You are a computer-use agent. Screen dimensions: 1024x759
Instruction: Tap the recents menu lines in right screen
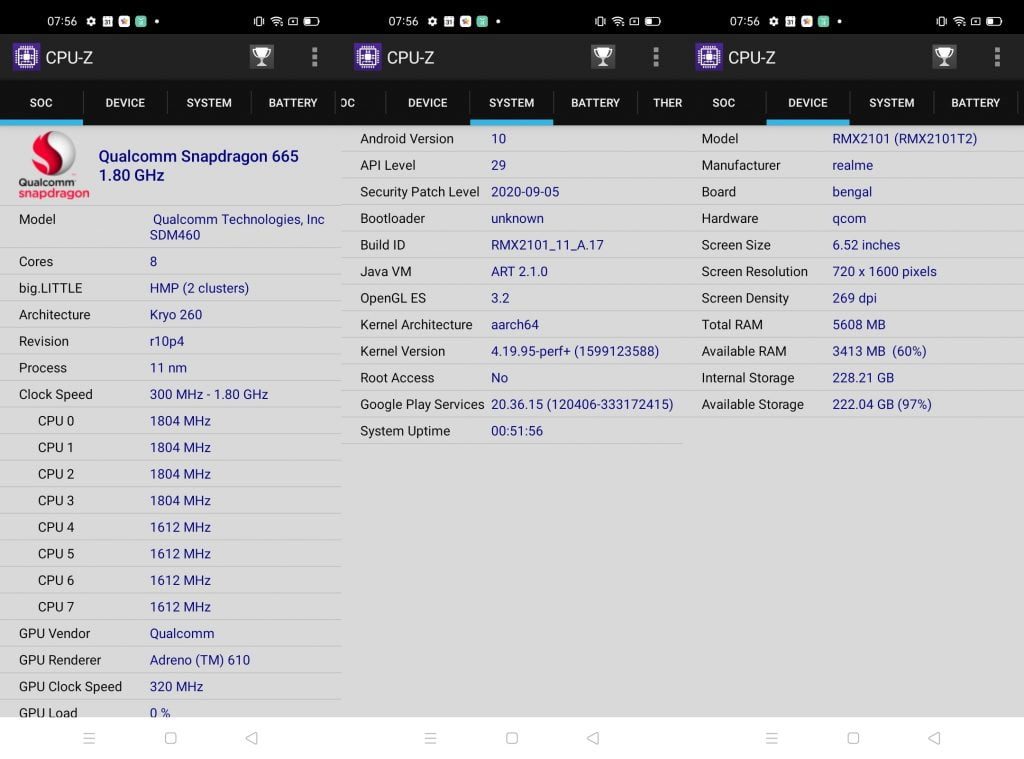click(x=772, y=737)
